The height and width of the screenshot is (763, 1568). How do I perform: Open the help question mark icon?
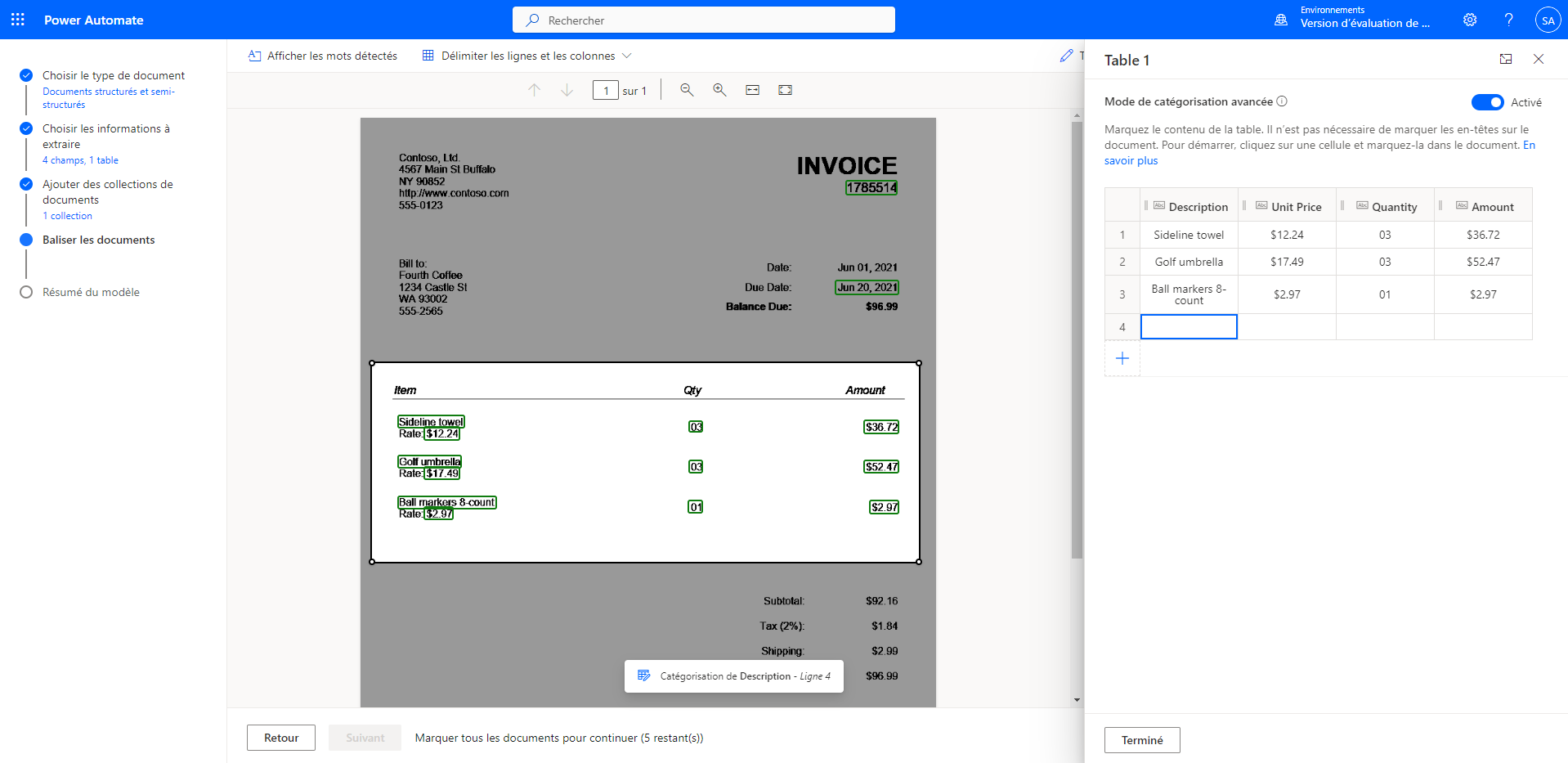1508,20
